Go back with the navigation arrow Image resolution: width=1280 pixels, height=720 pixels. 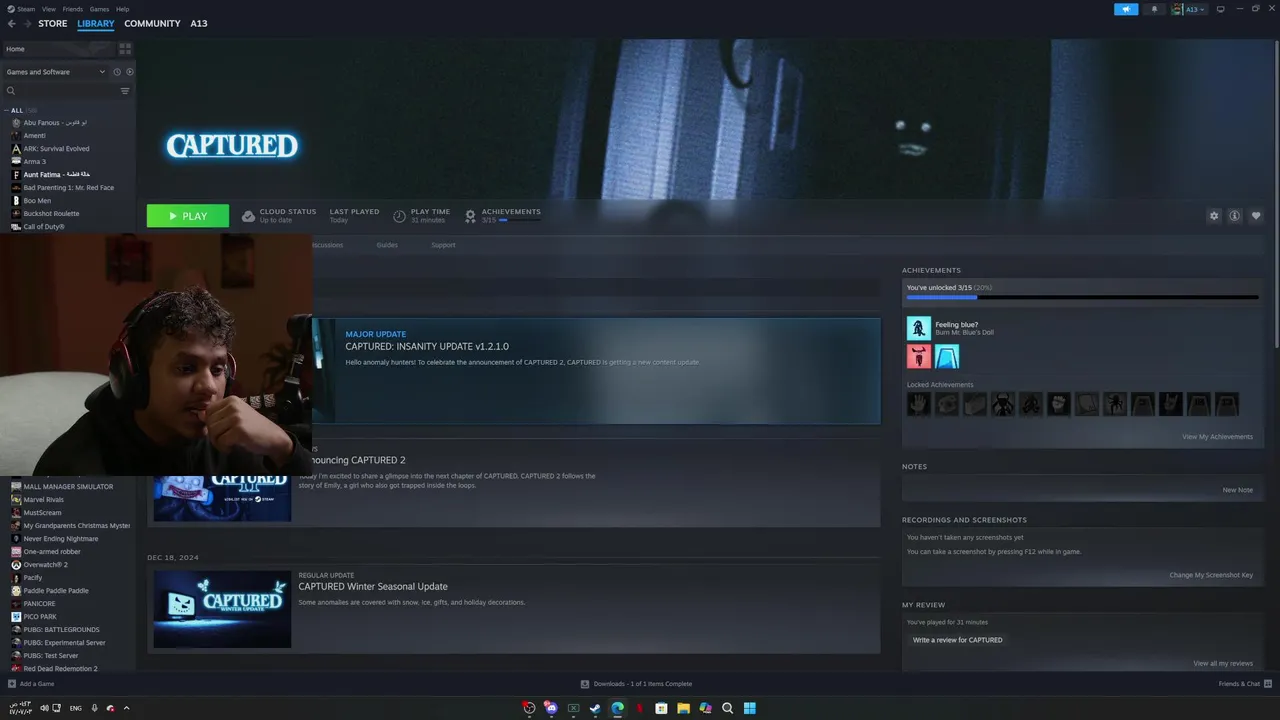click(11, 23)
